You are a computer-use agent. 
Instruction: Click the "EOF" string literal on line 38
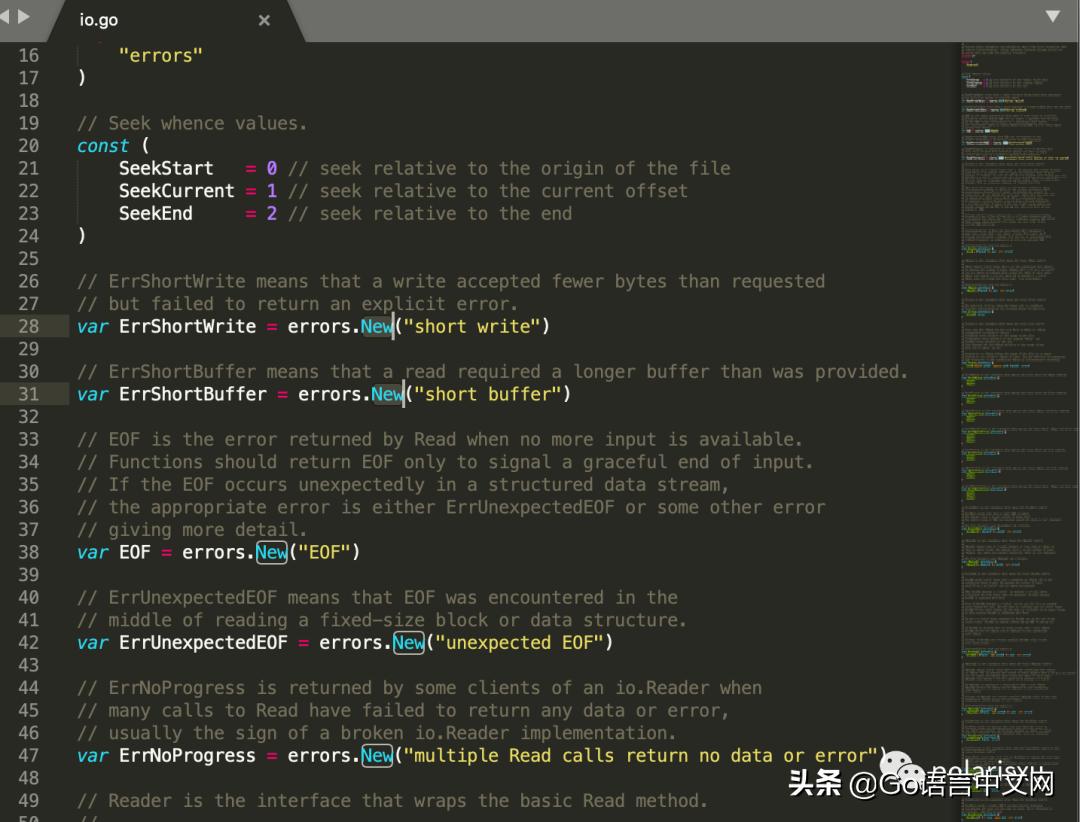[324, 553]
